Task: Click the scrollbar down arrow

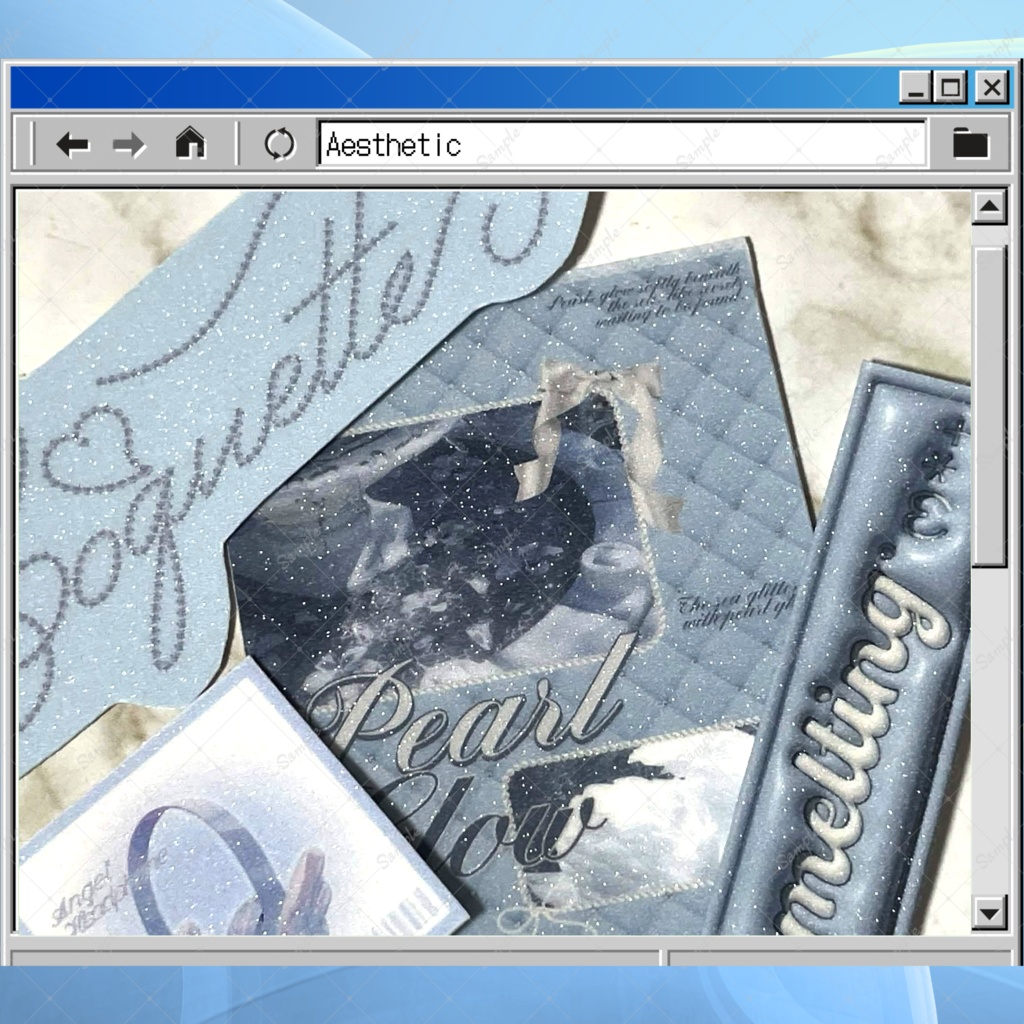Action: click(x=989, y=912)
